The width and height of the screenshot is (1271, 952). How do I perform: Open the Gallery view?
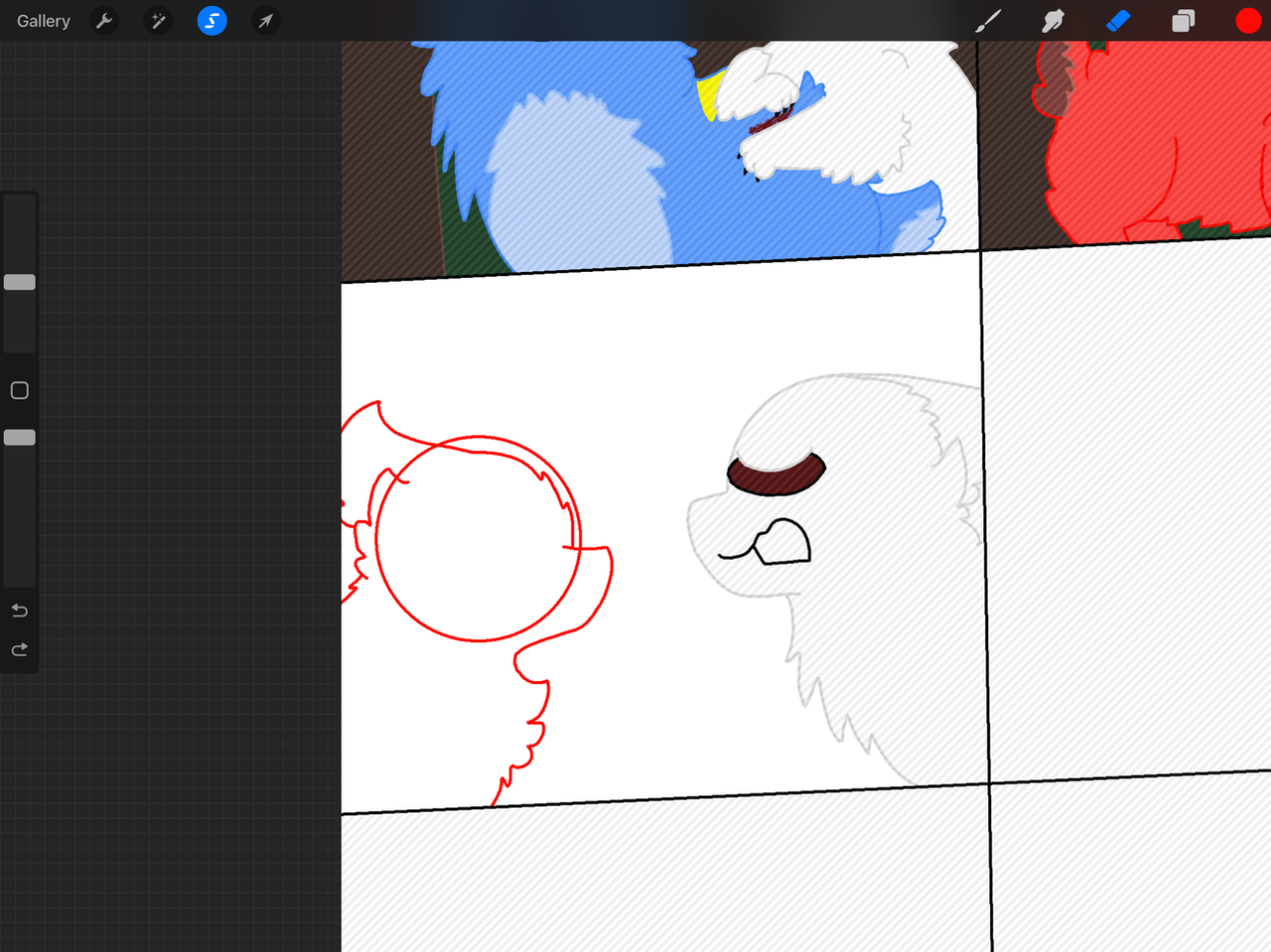(x=44, y=21)
